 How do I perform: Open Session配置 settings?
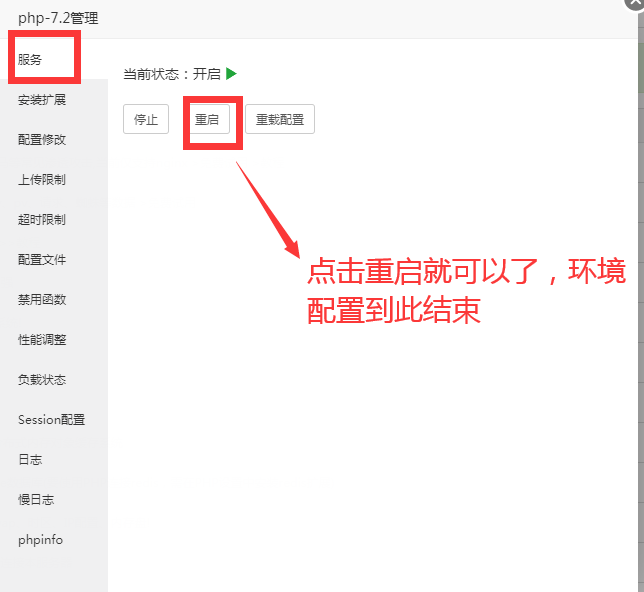54,419
